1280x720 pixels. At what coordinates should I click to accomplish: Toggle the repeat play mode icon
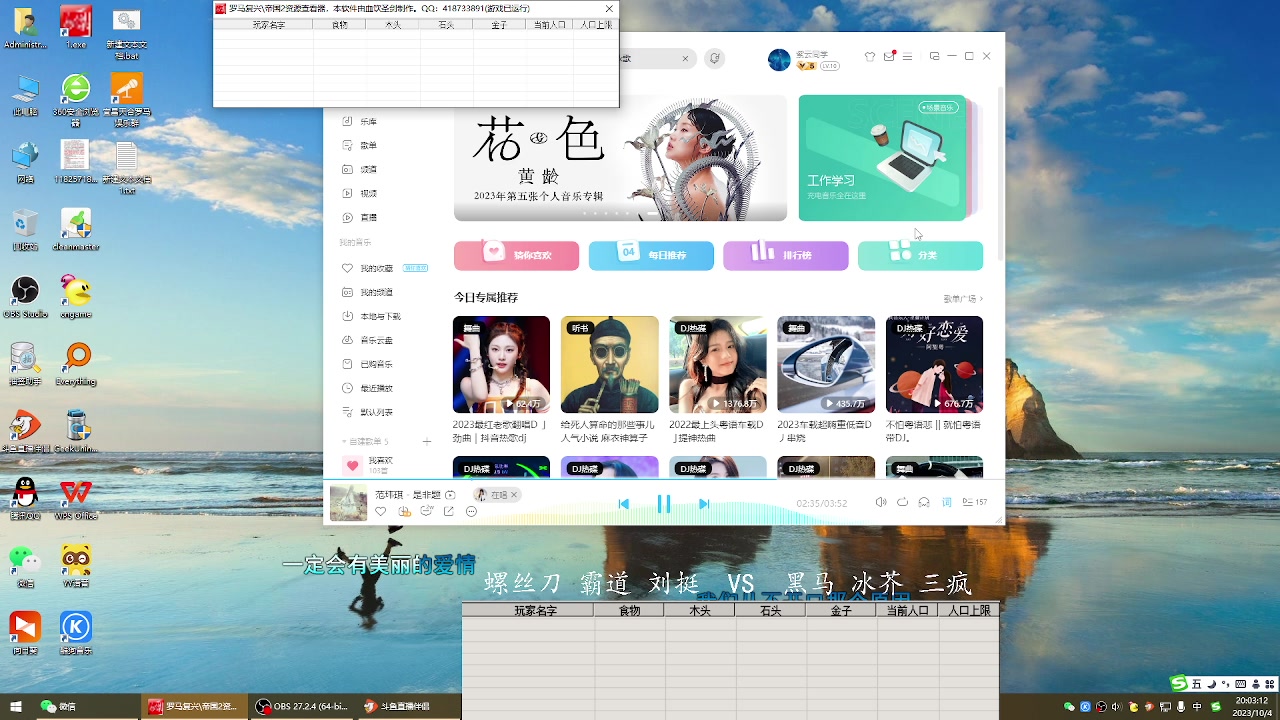[901, 502]
